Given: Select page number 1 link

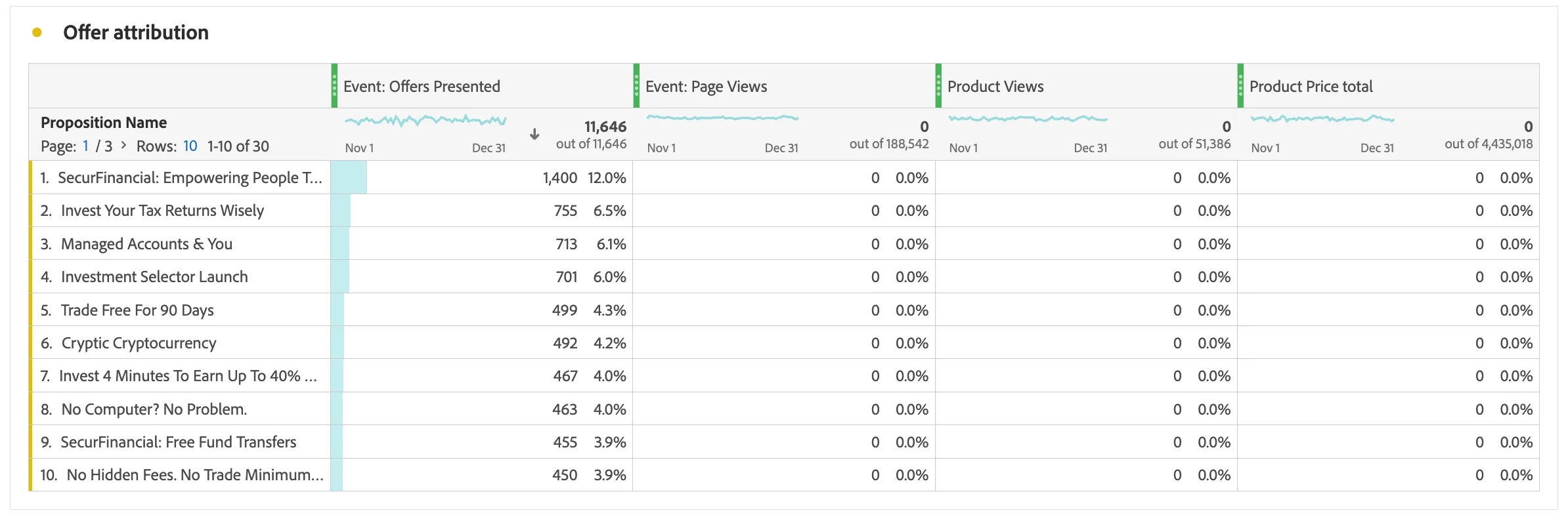Looking at the screenshot, I should tap(85, 146).
